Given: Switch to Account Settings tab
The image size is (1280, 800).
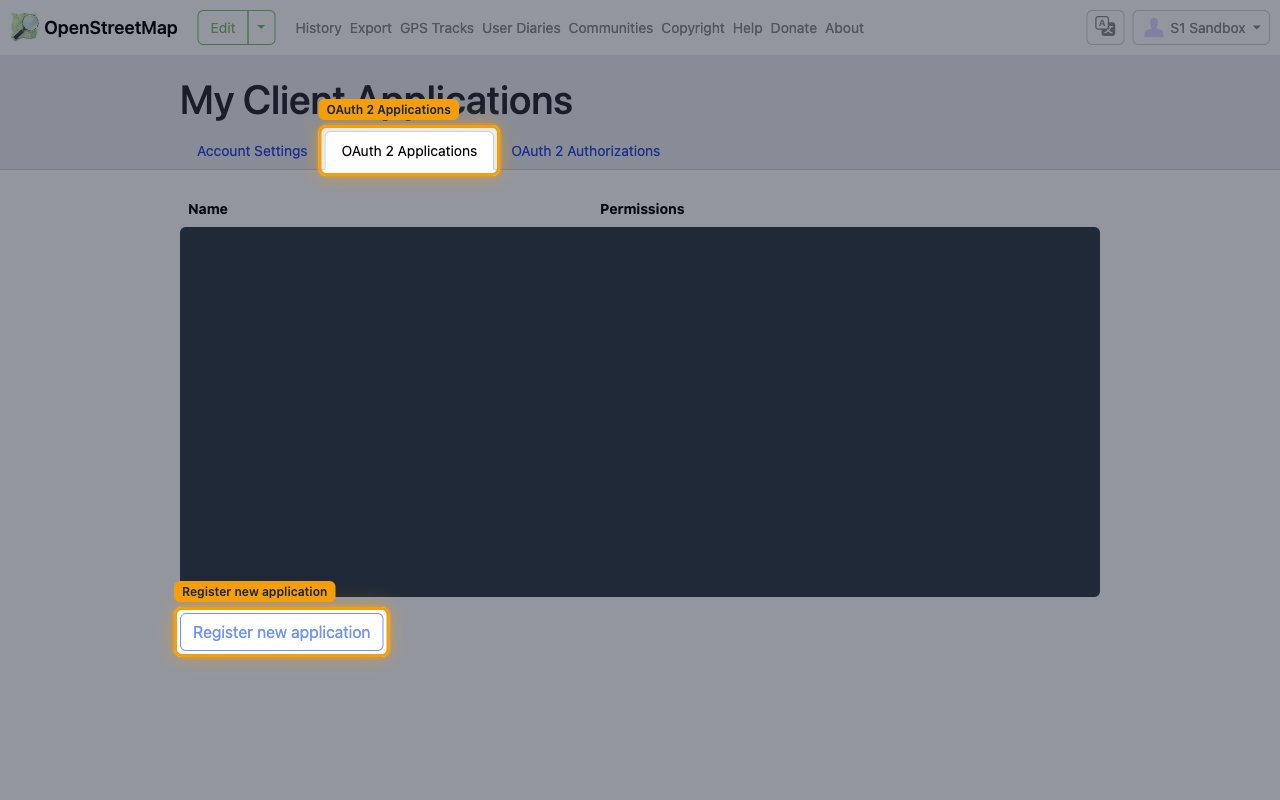Looking at the screenshot, I should point(252,151).
